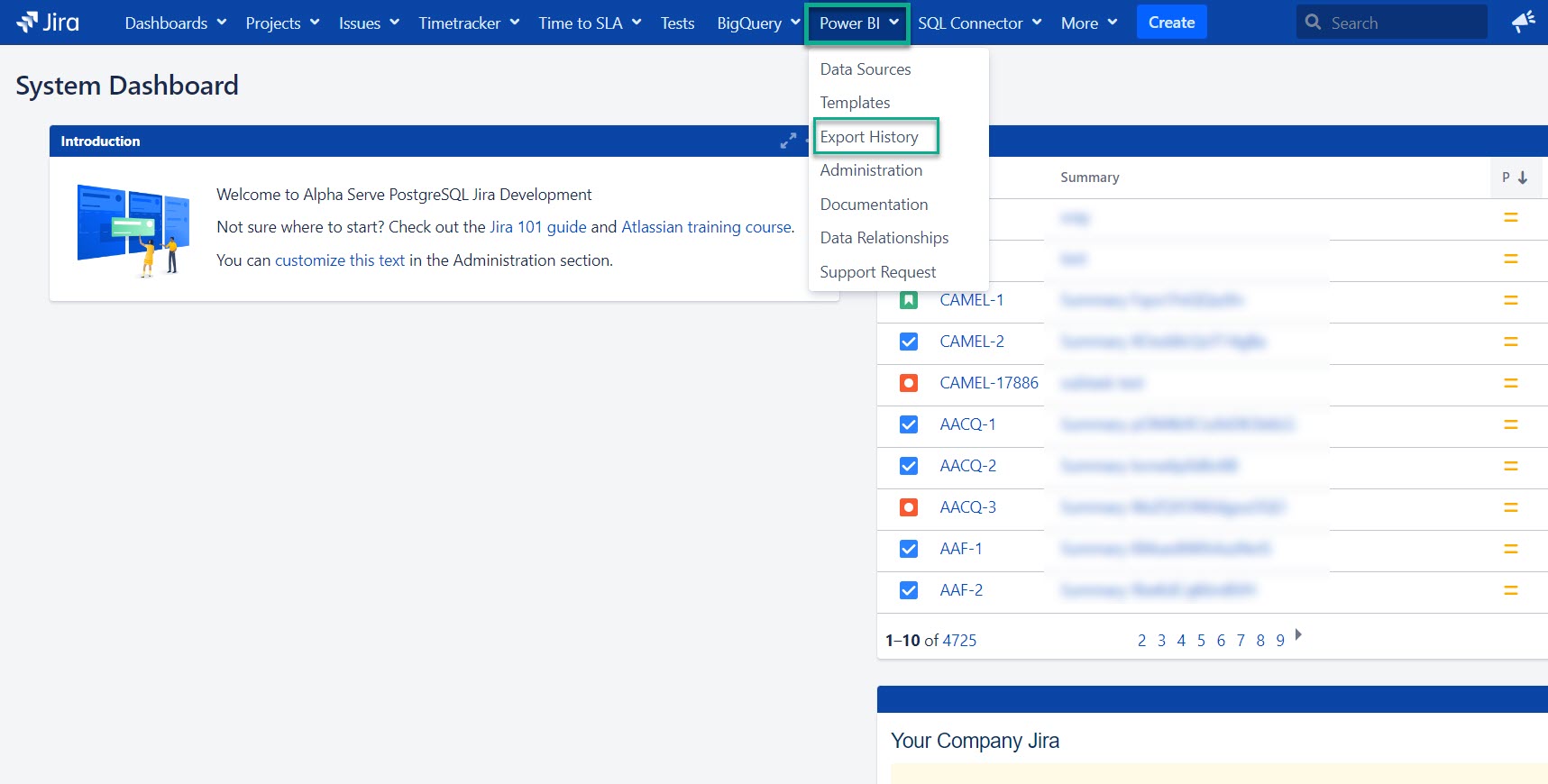1548x784 pixels.
Task: Click the AAF-2 task checkbox icon
Action: [909, 590]
